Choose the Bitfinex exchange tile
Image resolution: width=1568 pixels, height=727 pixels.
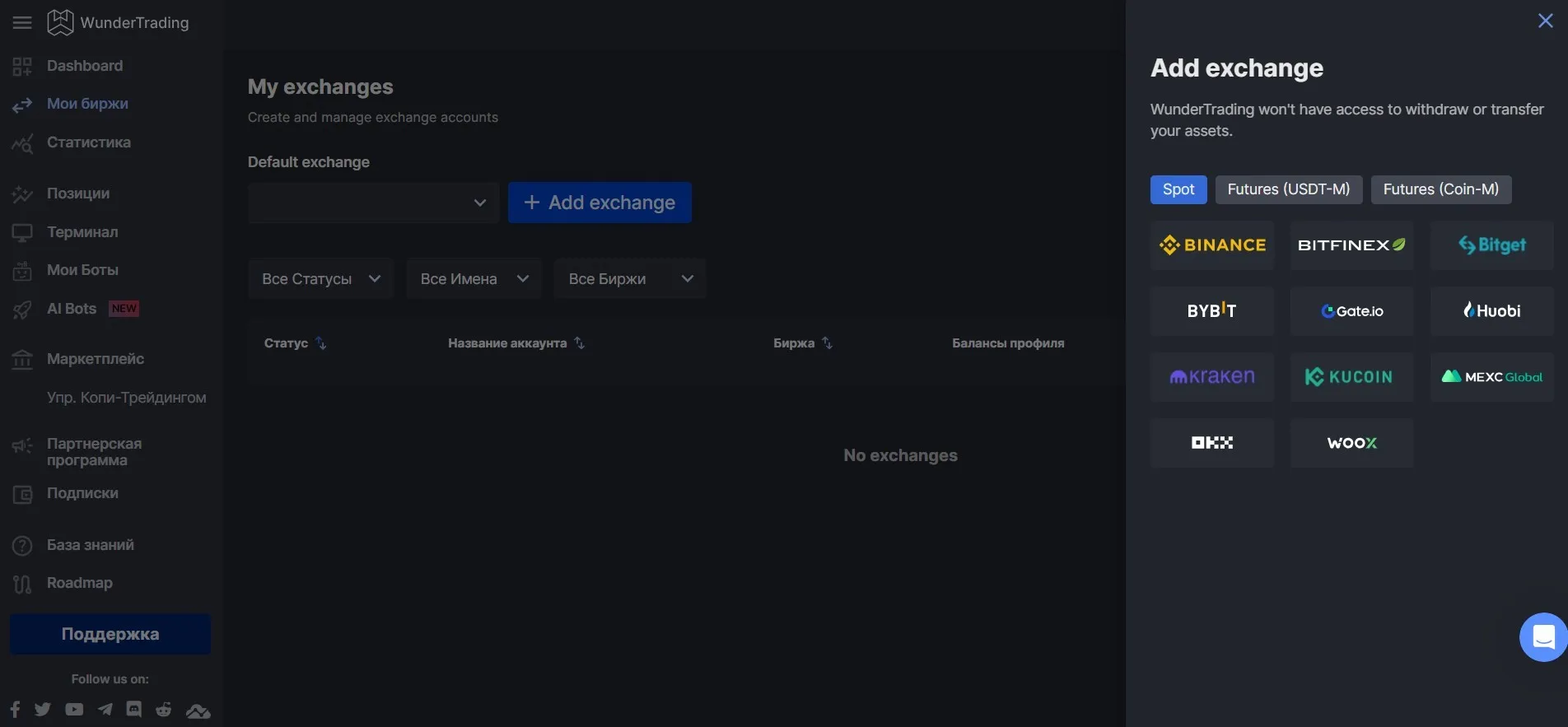coord(1352,245)
